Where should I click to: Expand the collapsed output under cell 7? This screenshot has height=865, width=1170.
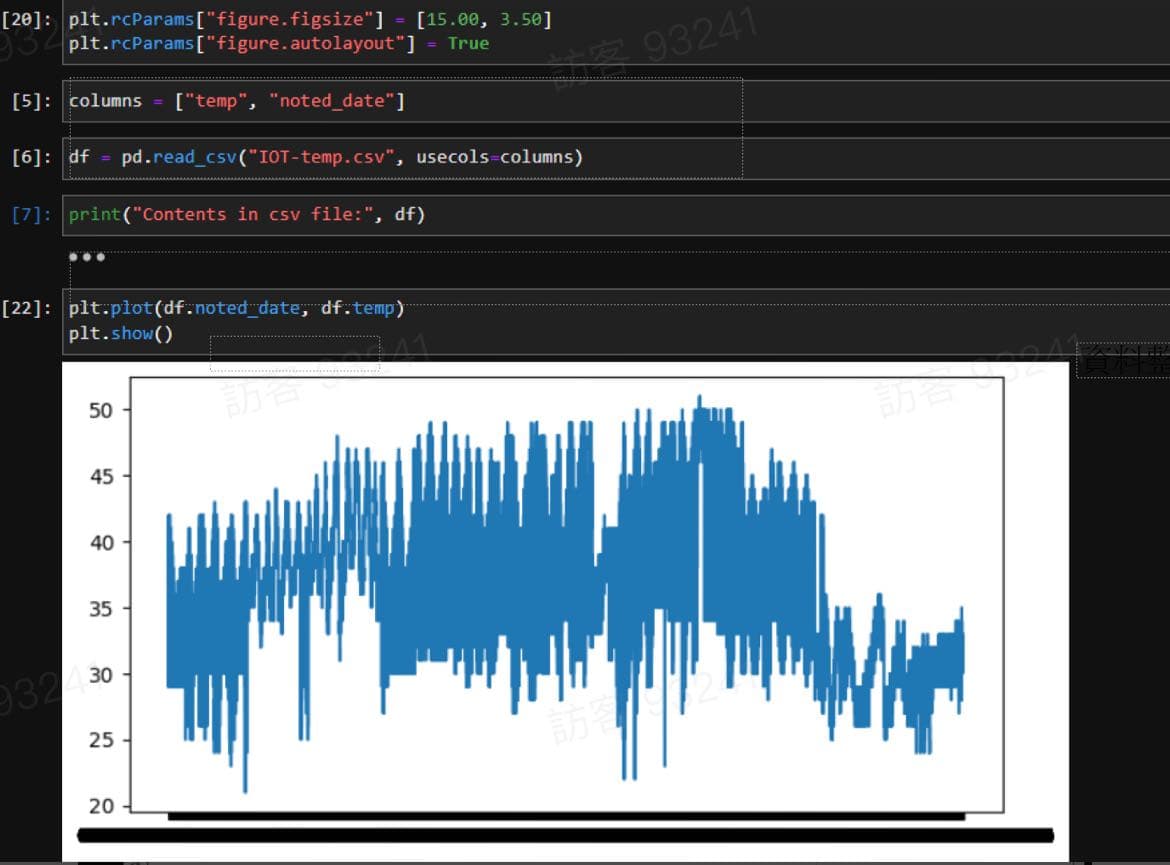point(87,257)
